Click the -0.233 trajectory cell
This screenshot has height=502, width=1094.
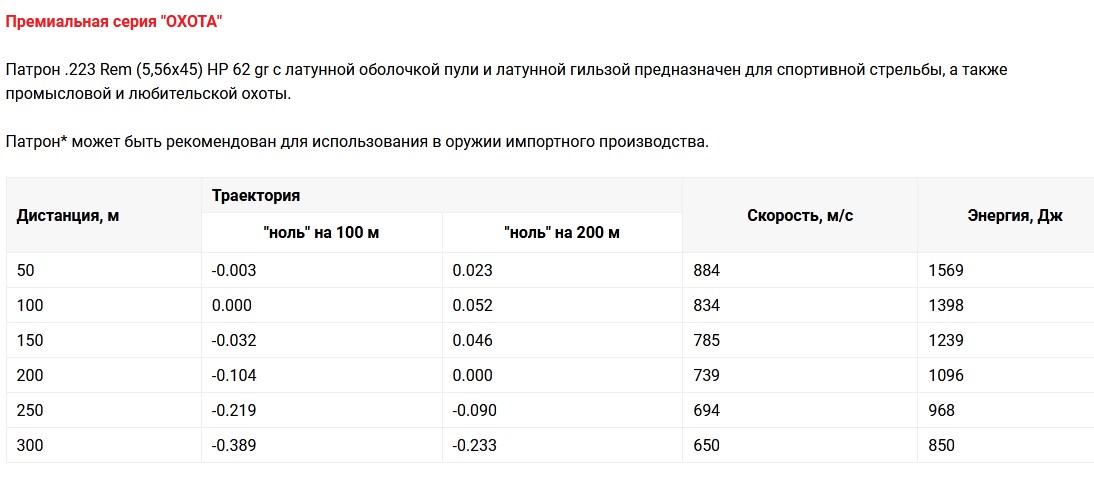click(474, 445)
